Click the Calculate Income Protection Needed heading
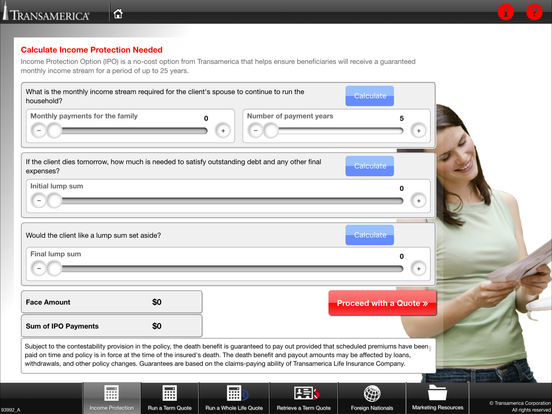This screenshot has height=414, width=552. 92,50
